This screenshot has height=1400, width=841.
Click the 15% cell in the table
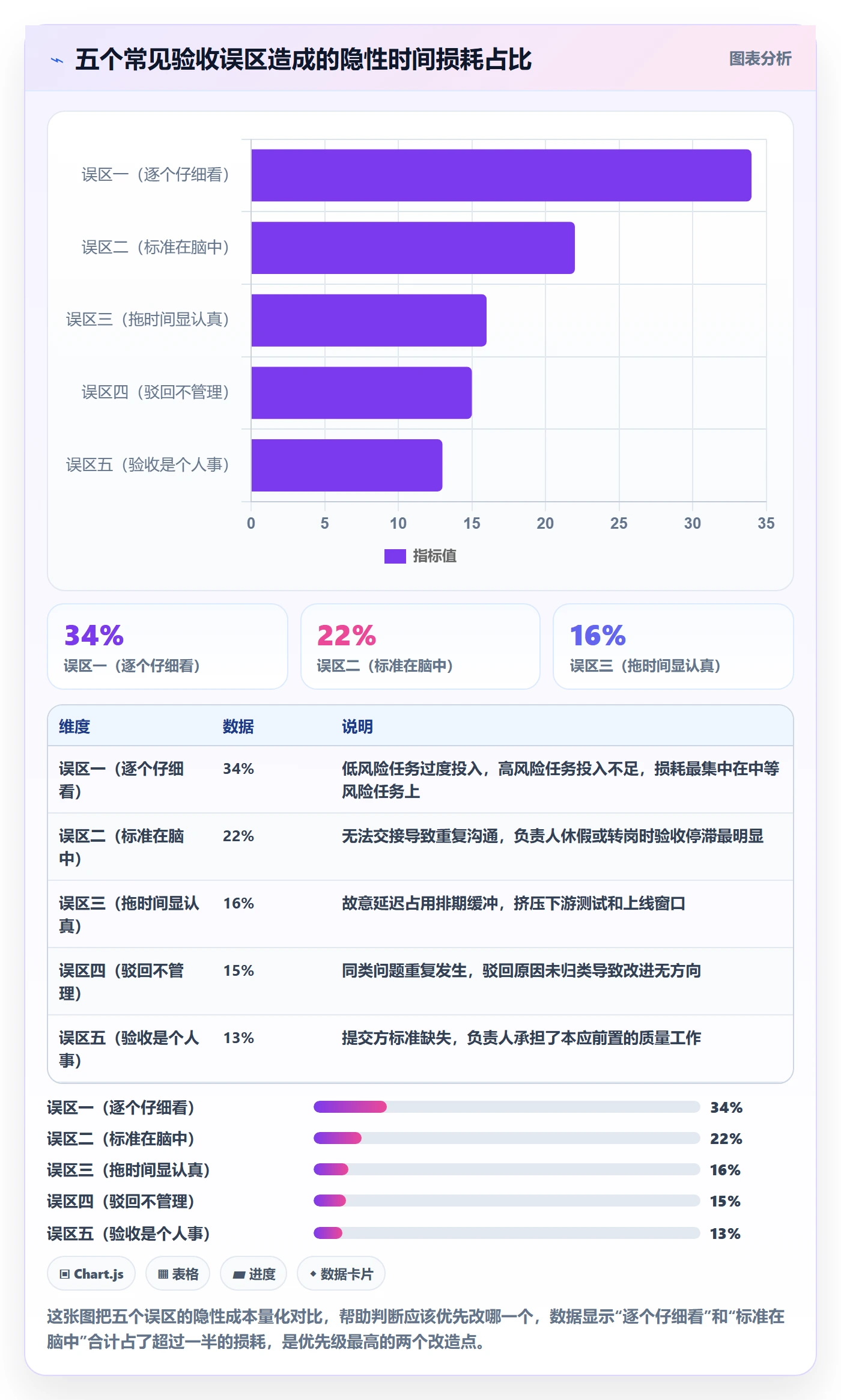pos(238,970)
